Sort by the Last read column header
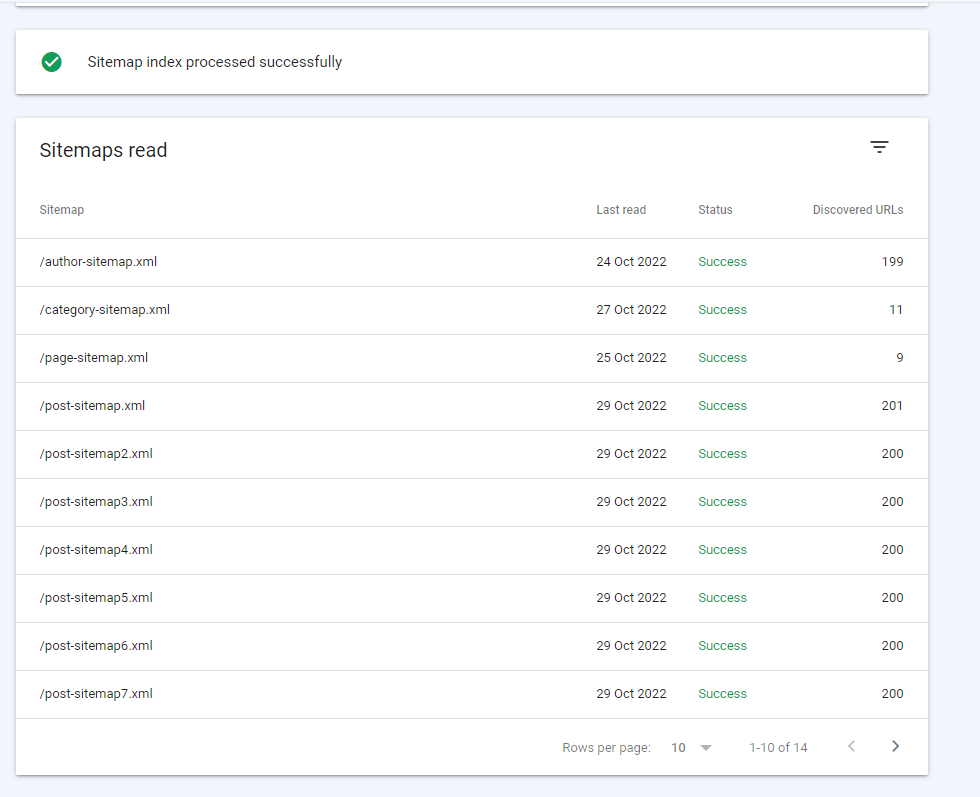The width and height of the screenshot is (980, 797). [621, 210]
